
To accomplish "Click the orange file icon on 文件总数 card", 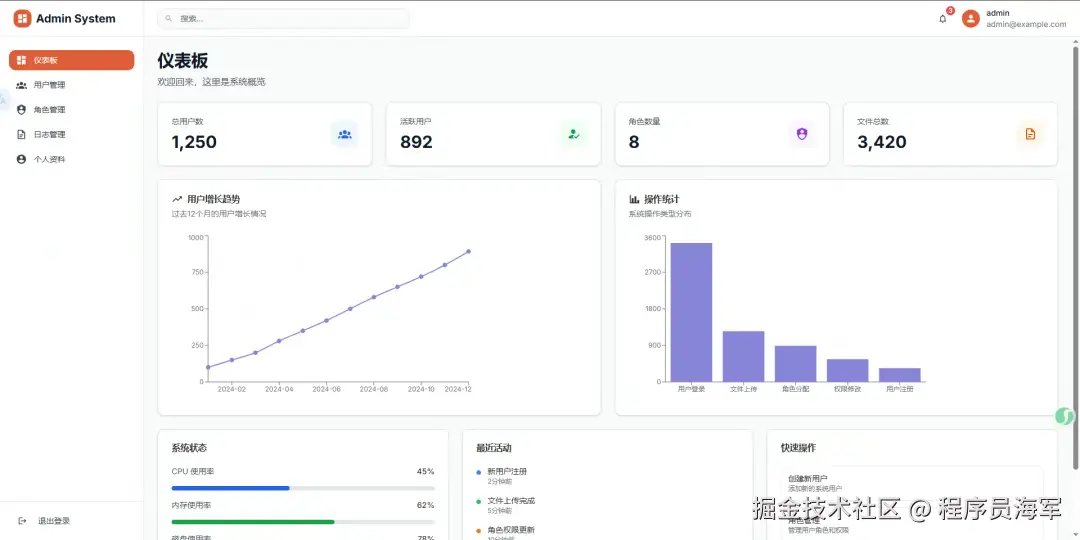I will pyautogui.click(x=1030, y=134).
